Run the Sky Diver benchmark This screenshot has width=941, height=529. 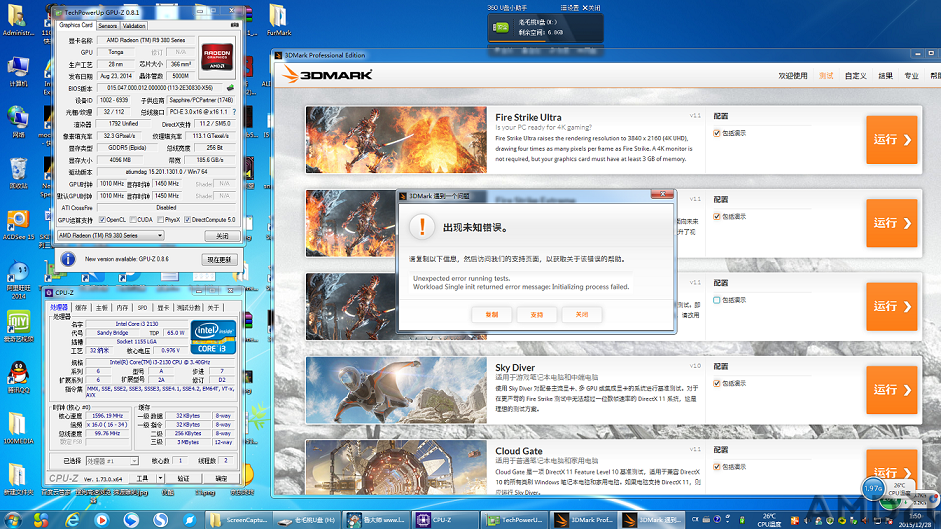click(x=891, y=390)
